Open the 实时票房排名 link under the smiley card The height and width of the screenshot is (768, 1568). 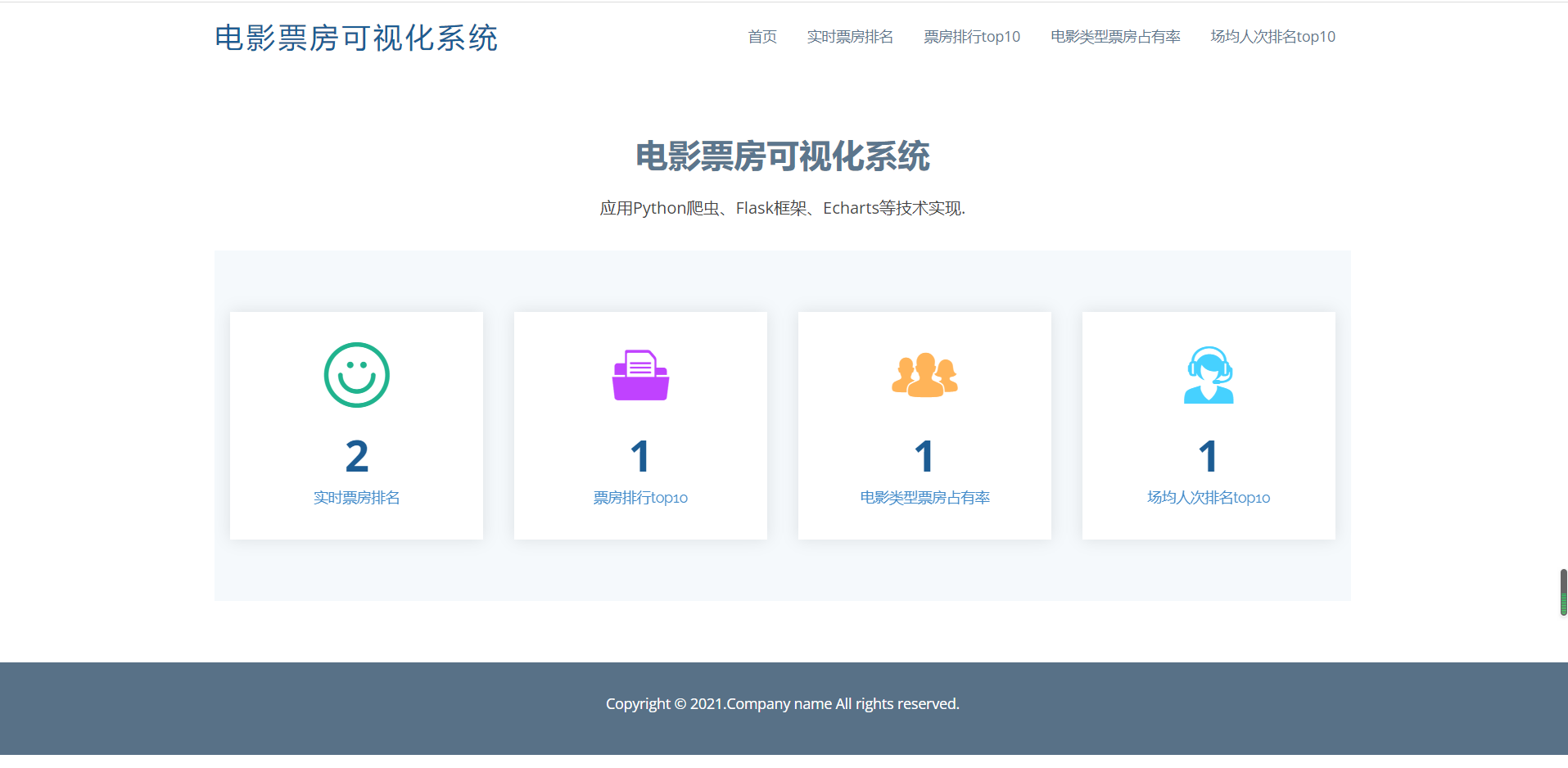(x=356, y=498)
